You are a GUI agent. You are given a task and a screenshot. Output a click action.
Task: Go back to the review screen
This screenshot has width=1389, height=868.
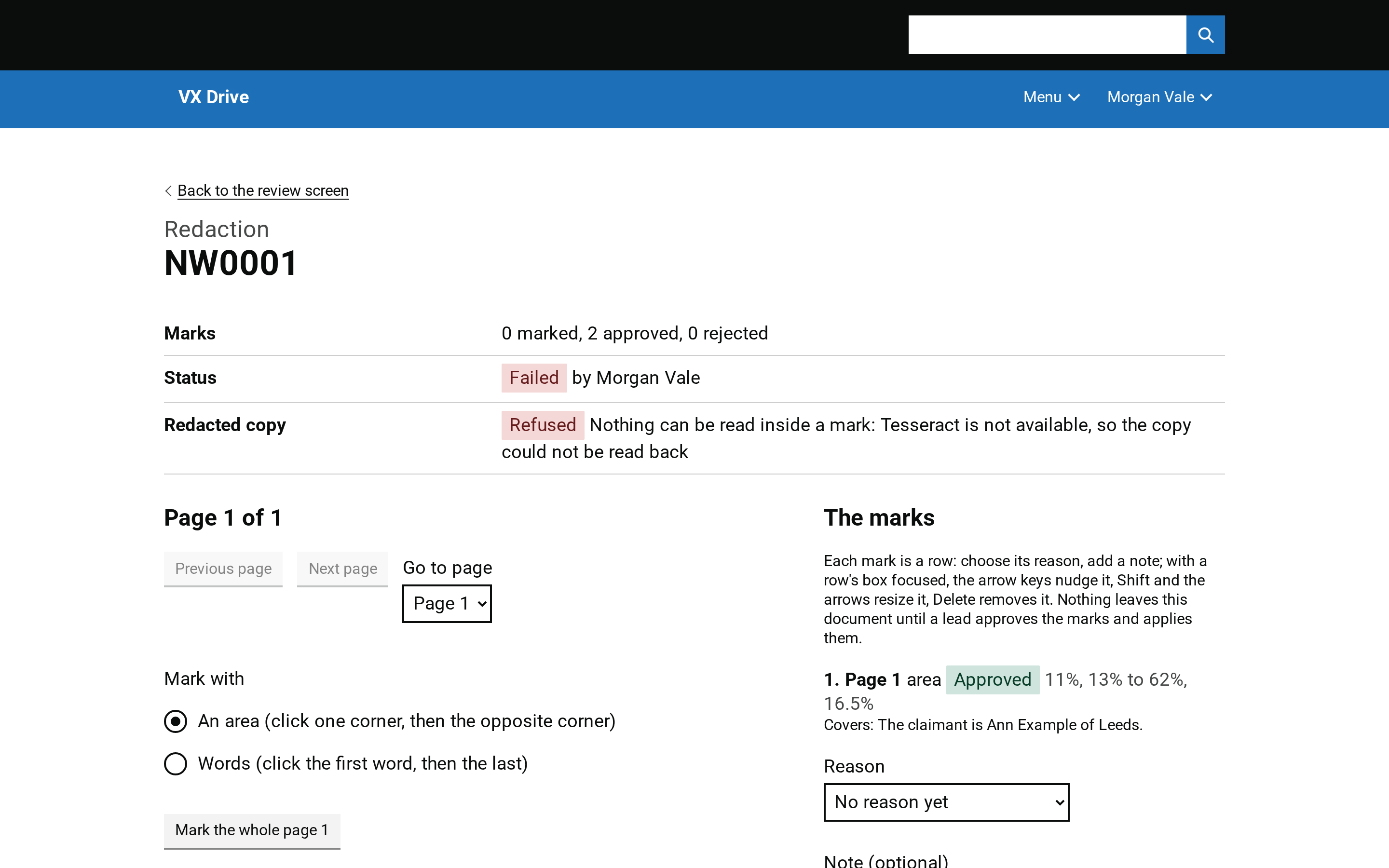pyautogui.click(x=263, y=190)
